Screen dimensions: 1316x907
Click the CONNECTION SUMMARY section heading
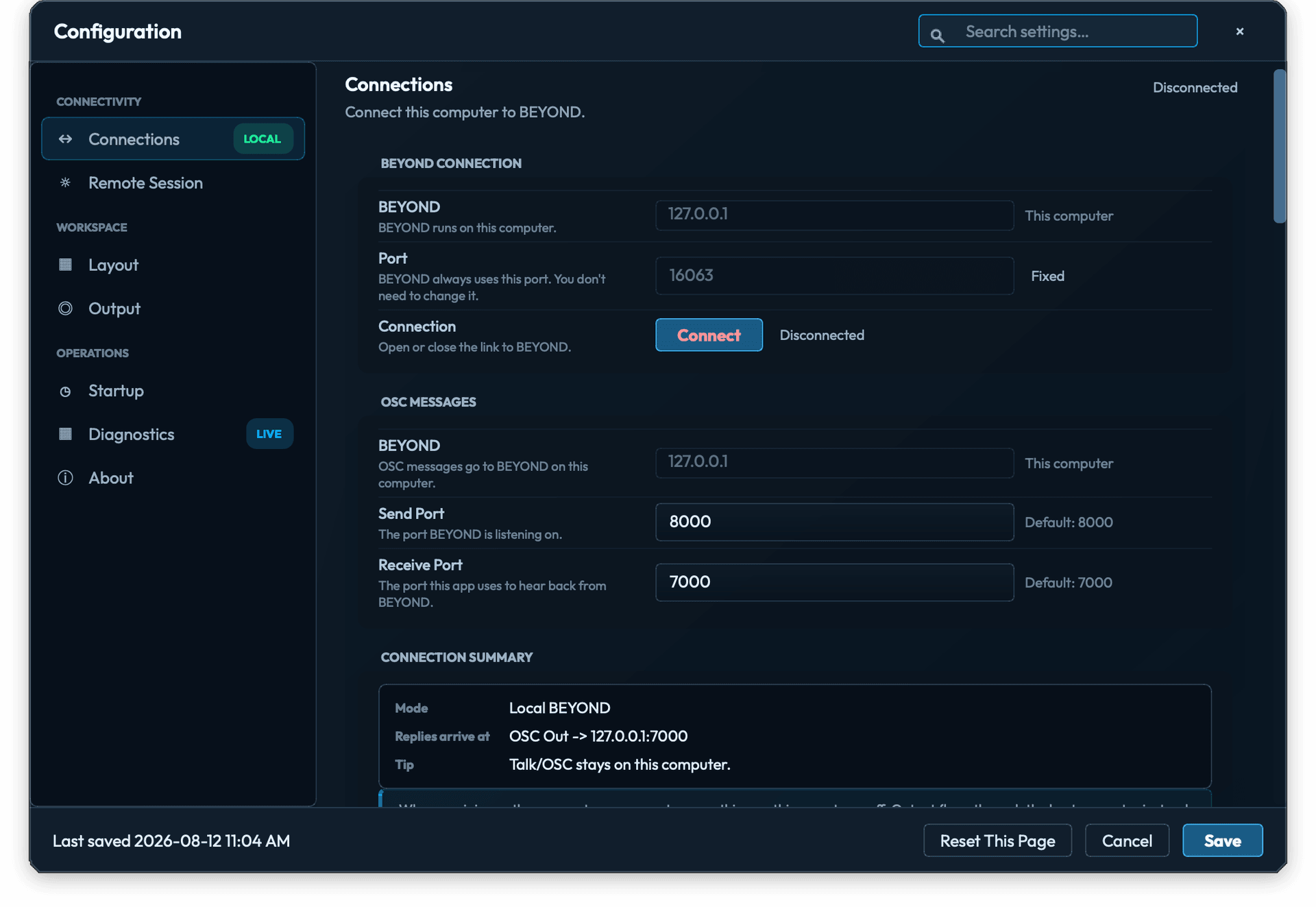[456, 657]
